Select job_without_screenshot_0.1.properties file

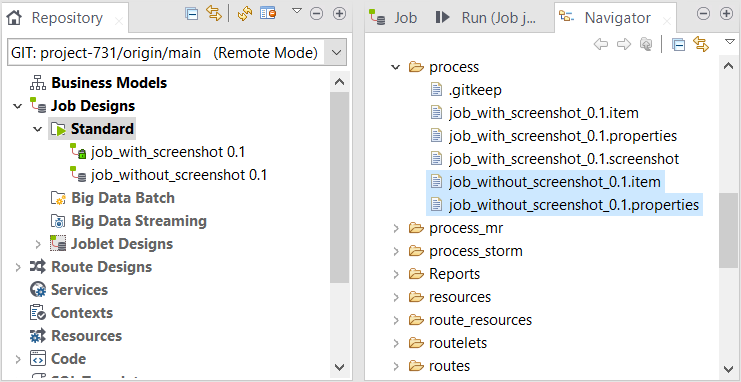click(x=574, y=205)
